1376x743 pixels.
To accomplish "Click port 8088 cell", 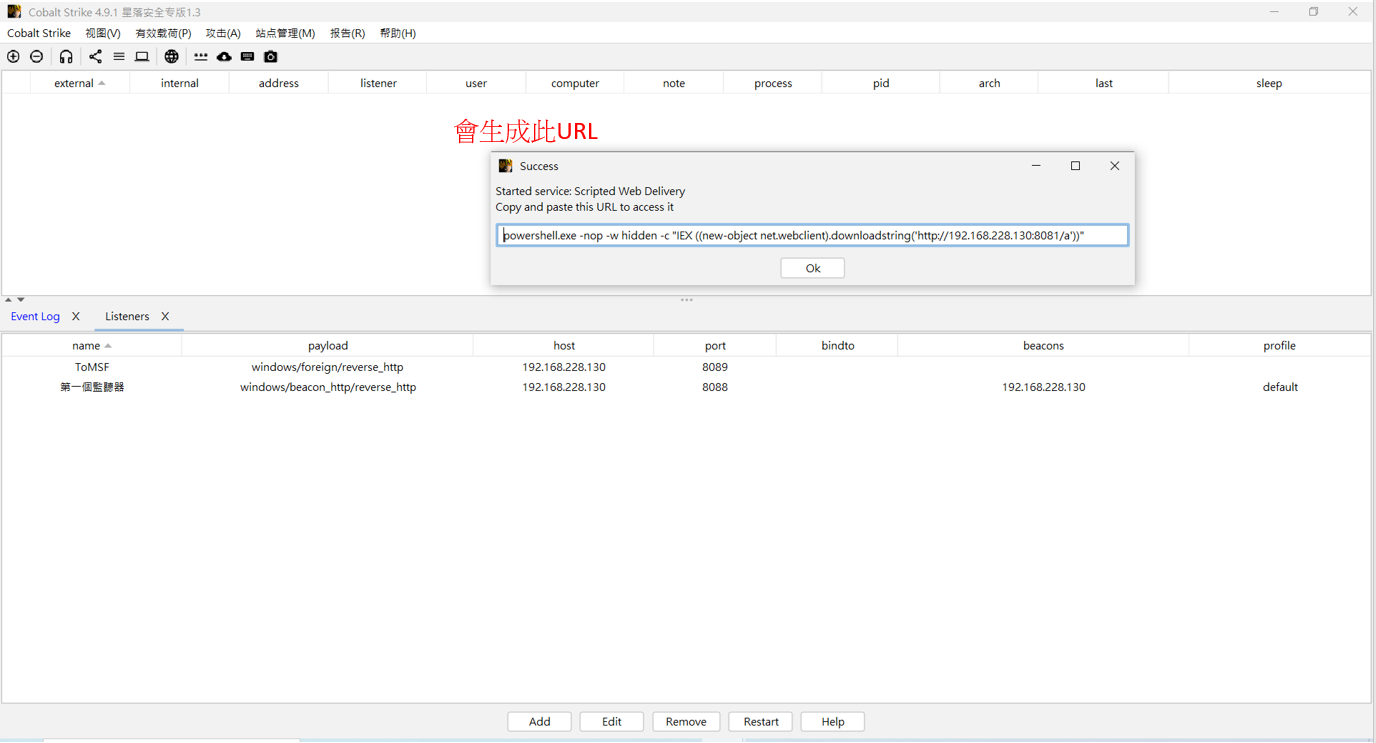I will coord(715,387).
